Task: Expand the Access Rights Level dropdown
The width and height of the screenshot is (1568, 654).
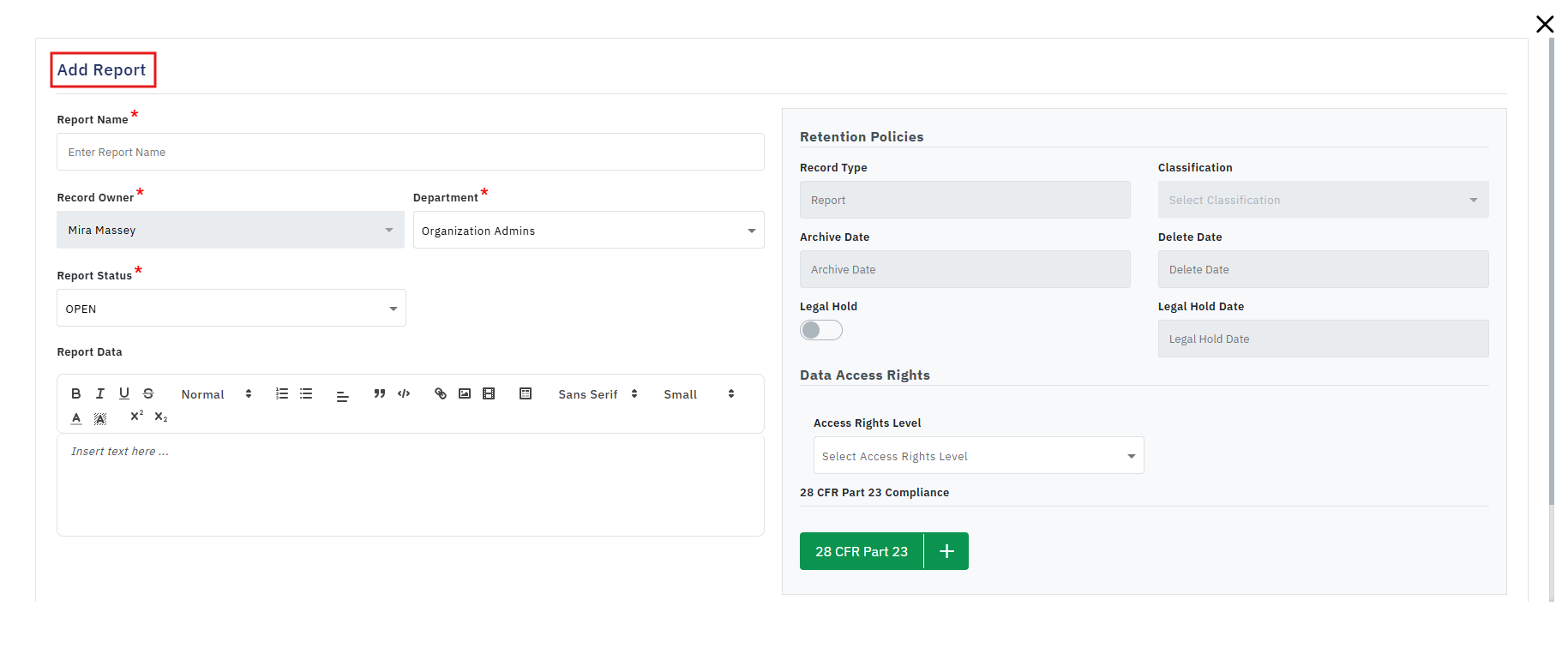Action: (x=978, y=456)
